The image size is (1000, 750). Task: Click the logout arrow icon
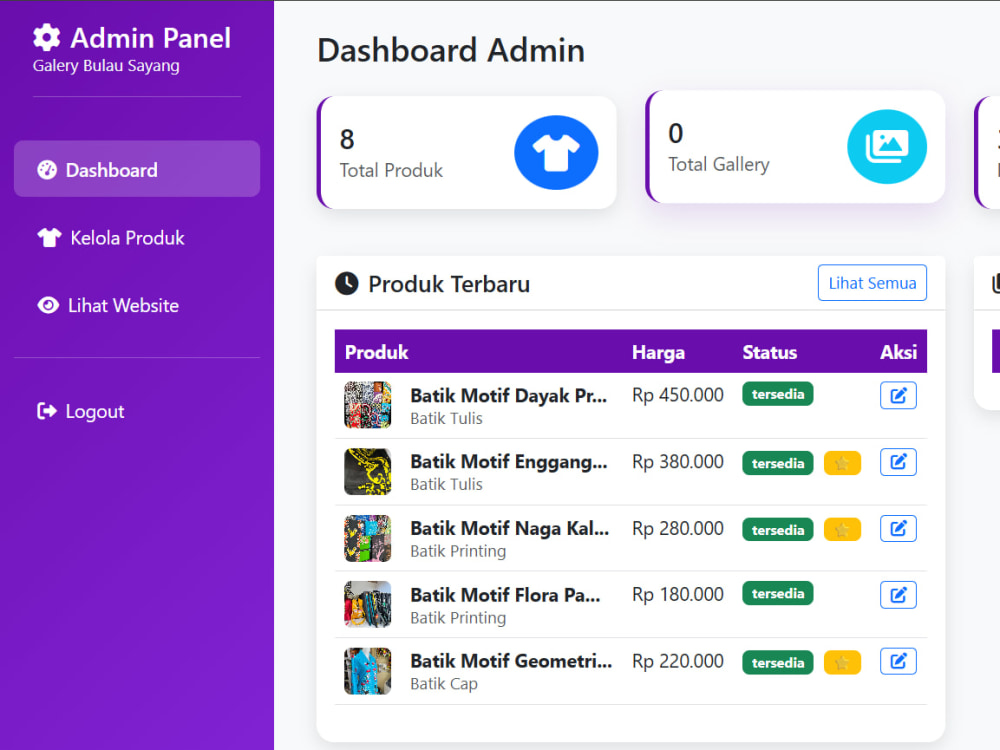[47, 411]
